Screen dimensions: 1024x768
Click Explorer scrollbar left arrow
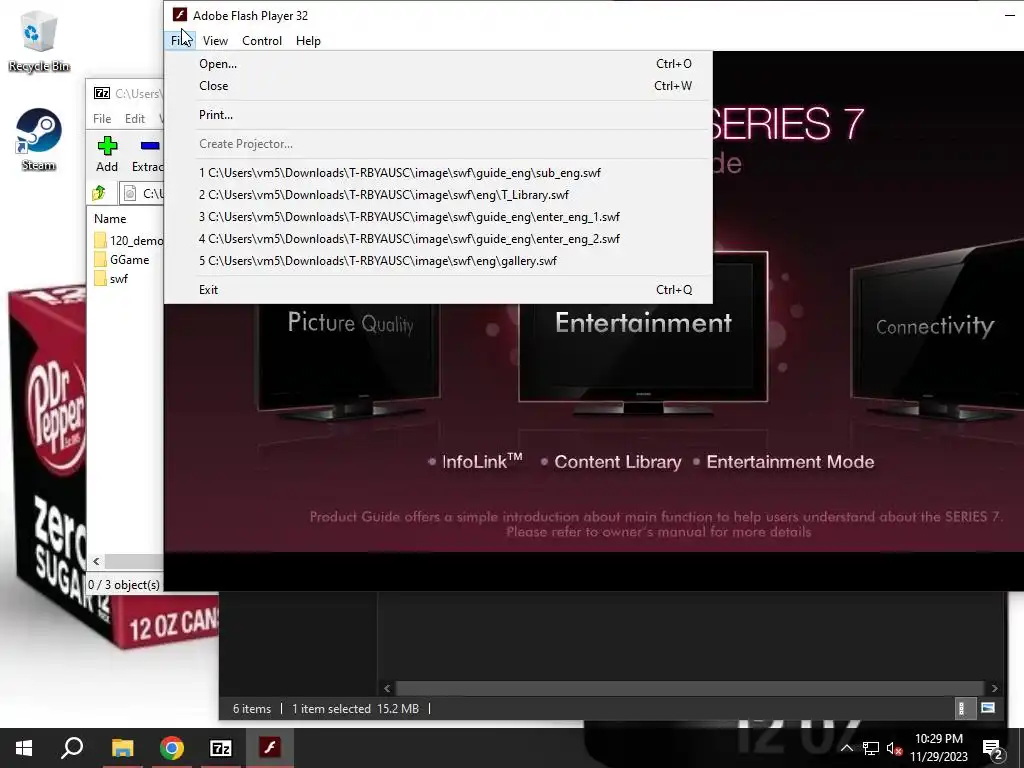tap(387, 688)
